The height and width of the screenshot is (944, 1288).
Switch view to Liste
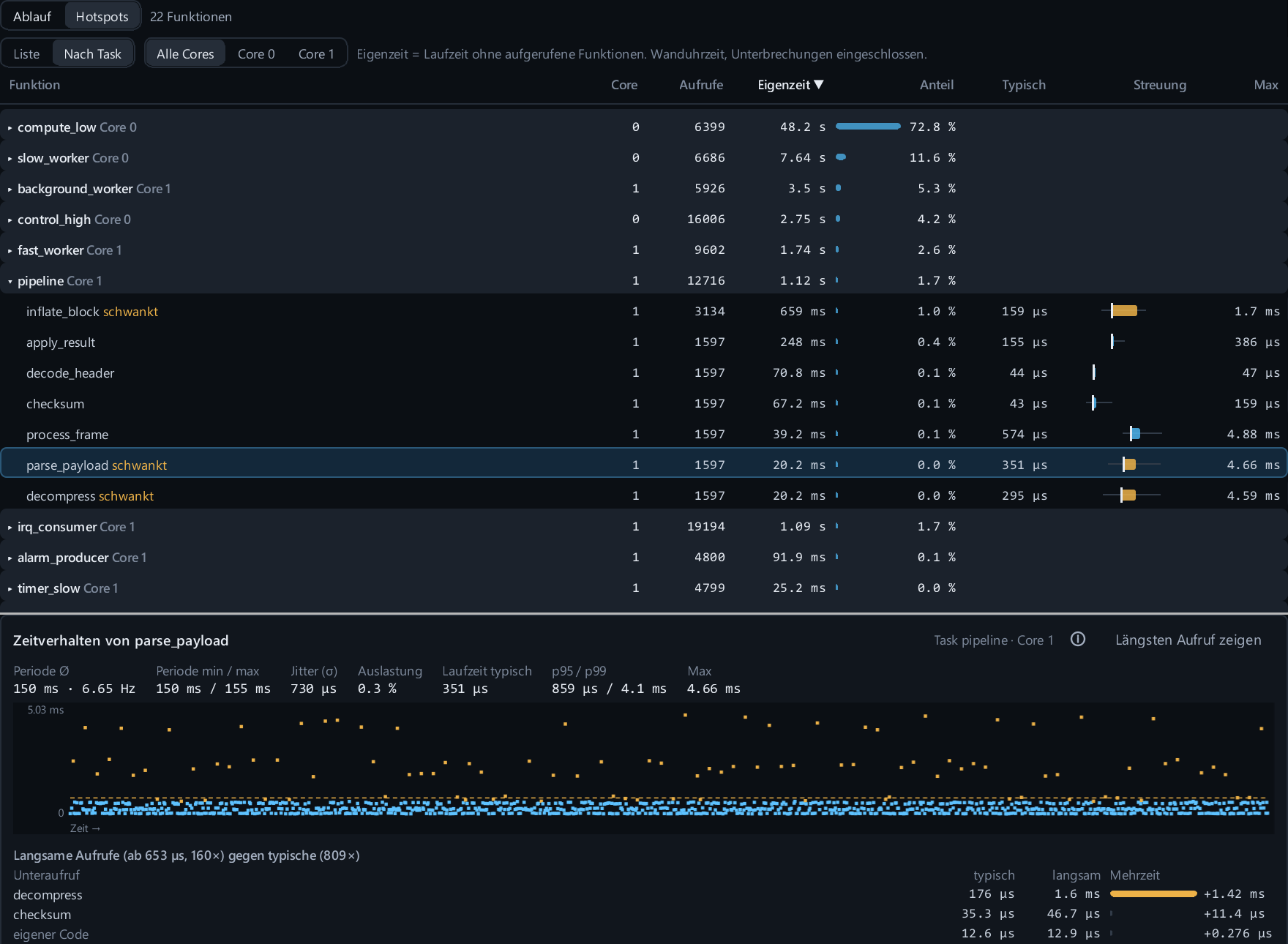[x=26, y=54]
